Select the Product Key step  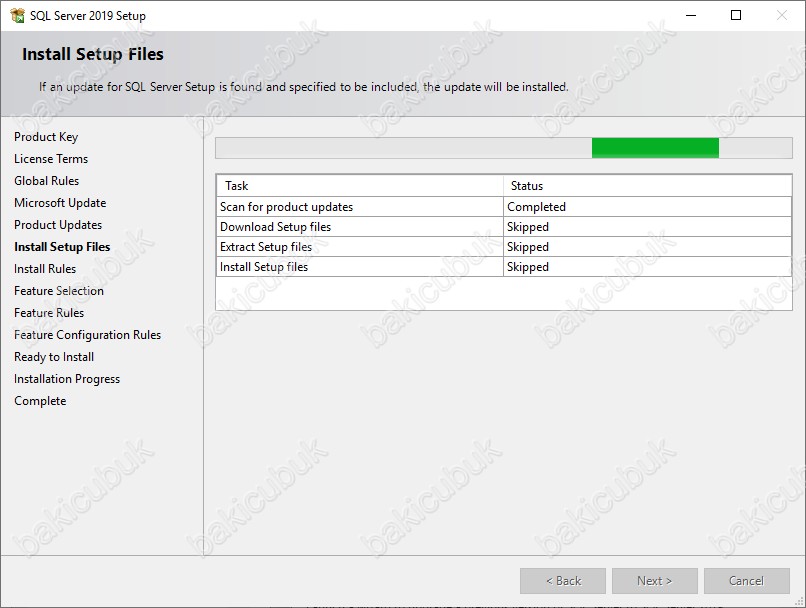(x=46, y=137)
